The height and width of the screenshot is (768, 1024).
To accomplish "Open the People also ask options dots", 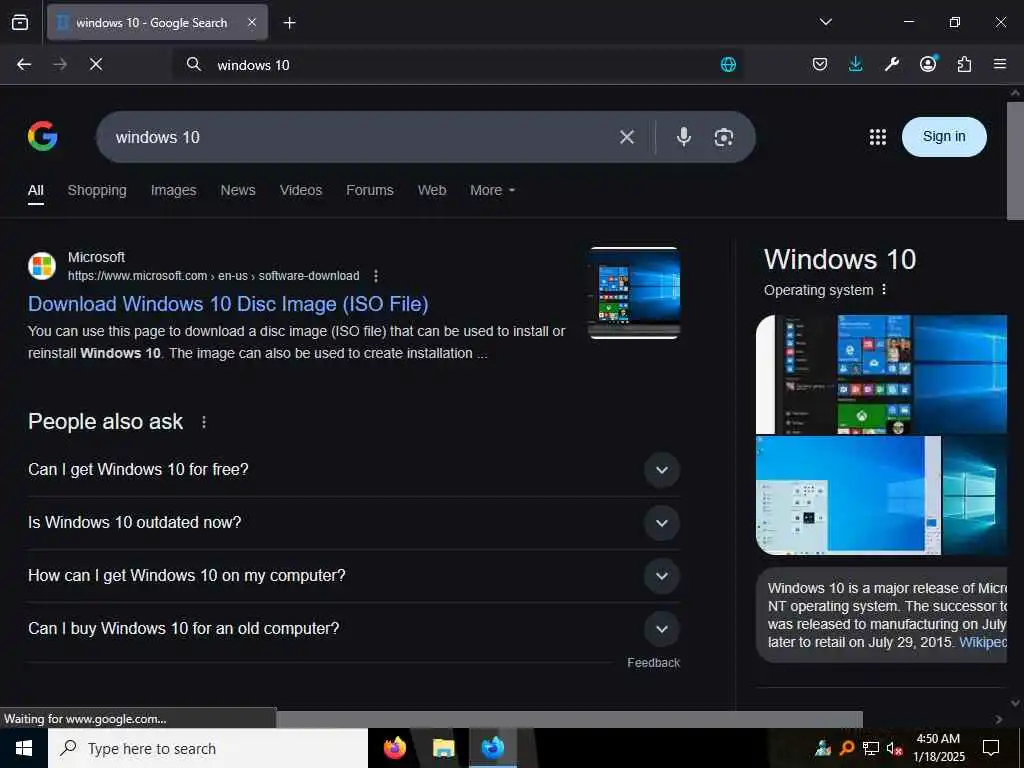I will pyautogui.click(x=204, y=422).
